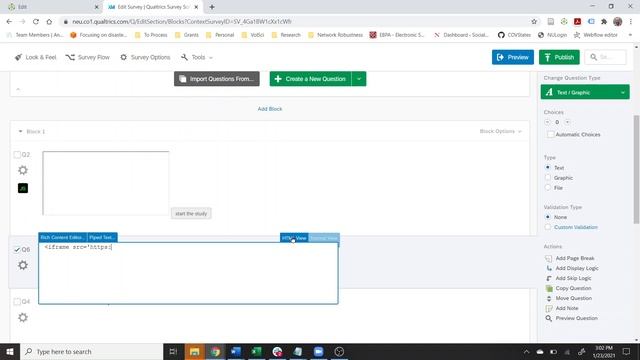640x360 pixels.
Task: Open File Explorer from taskbar
Action: (194, 351)
